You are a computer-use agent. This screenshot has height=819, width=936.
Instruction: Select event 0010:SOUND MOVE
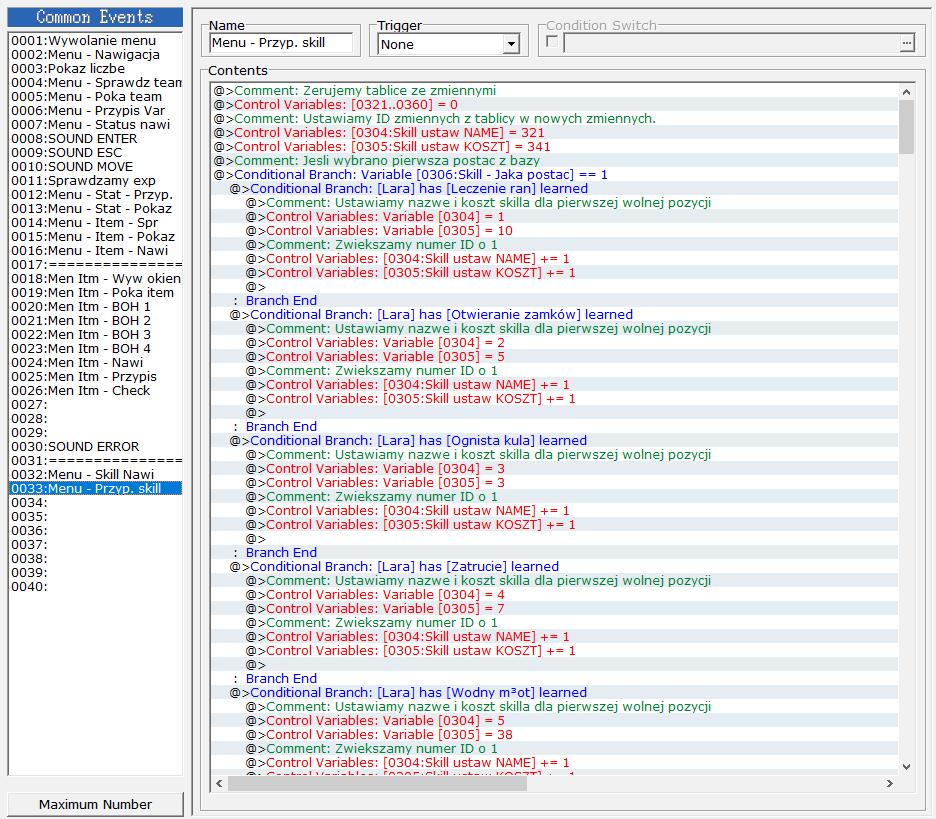point(96,167)
